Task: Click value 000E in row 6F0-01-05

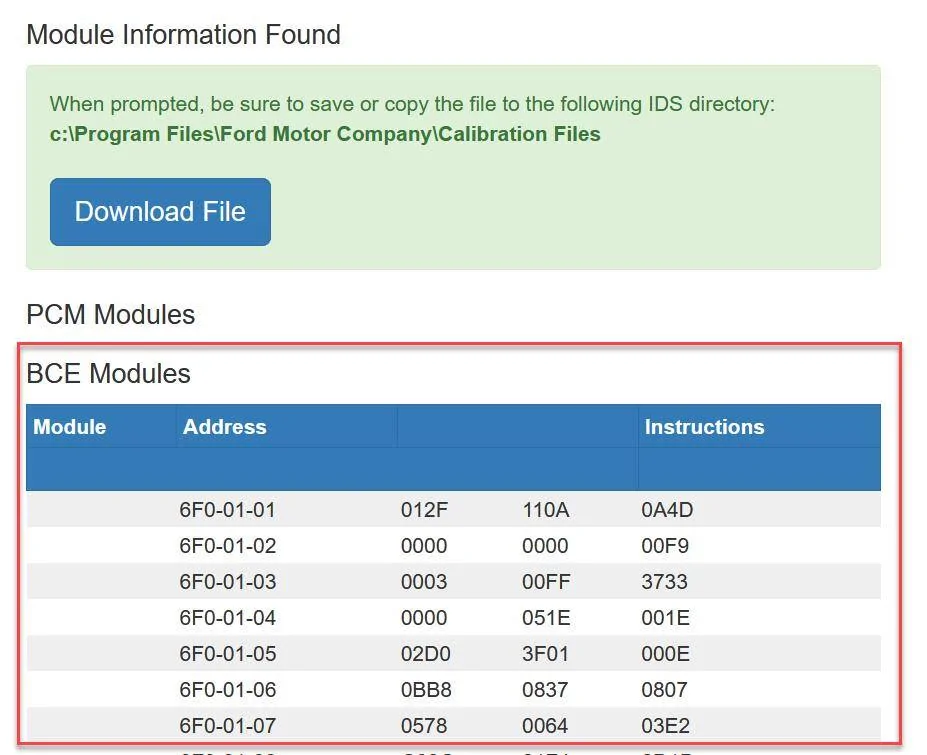Action: click(x=666, y=654)
